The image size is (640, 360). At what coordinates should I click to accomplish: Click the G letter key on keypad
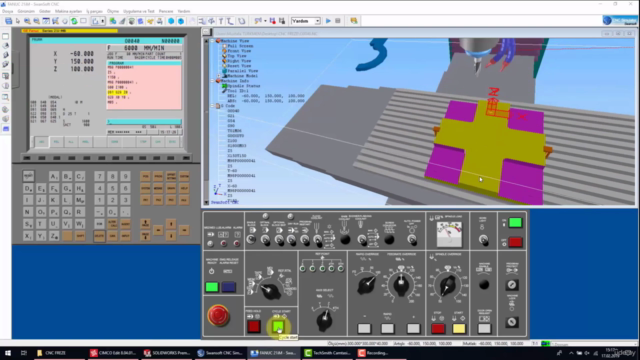coord(67,188)
